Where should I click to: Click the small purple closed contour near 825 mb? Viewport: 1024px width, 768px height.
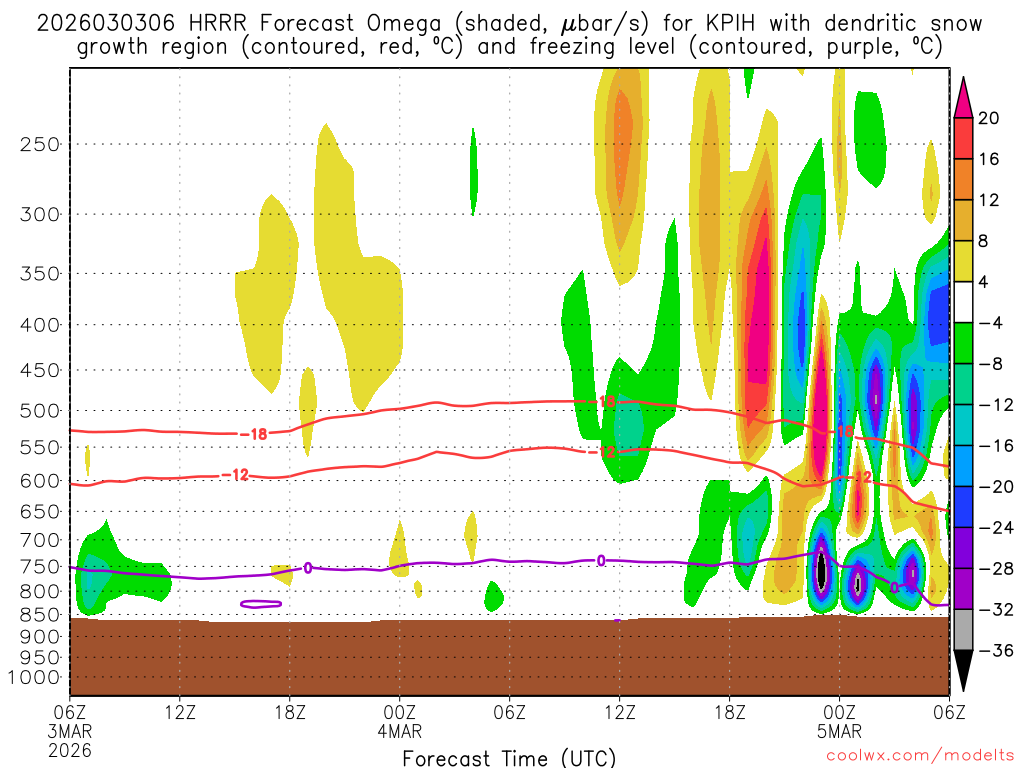coord(261,604)
